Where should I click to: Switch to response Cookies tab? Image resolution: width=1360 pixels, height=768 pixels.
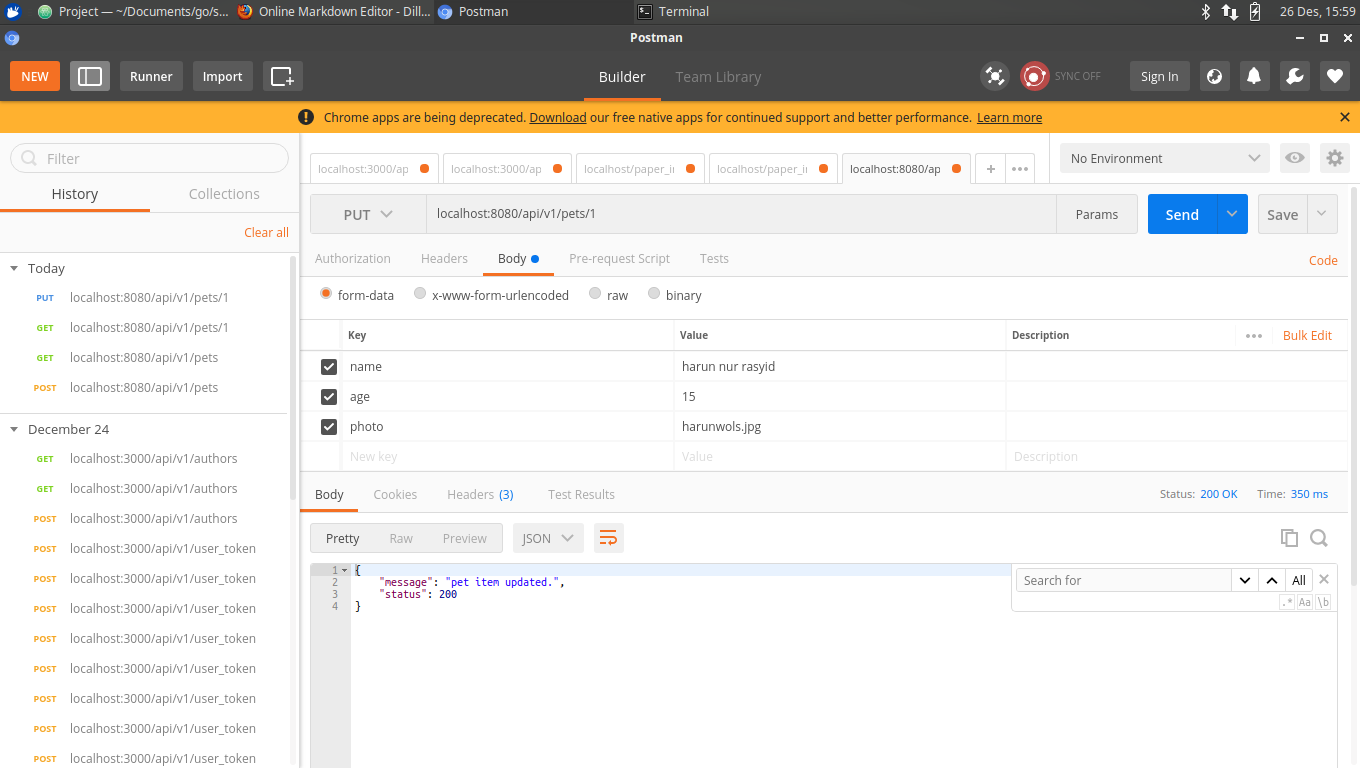tap(395, 494)
